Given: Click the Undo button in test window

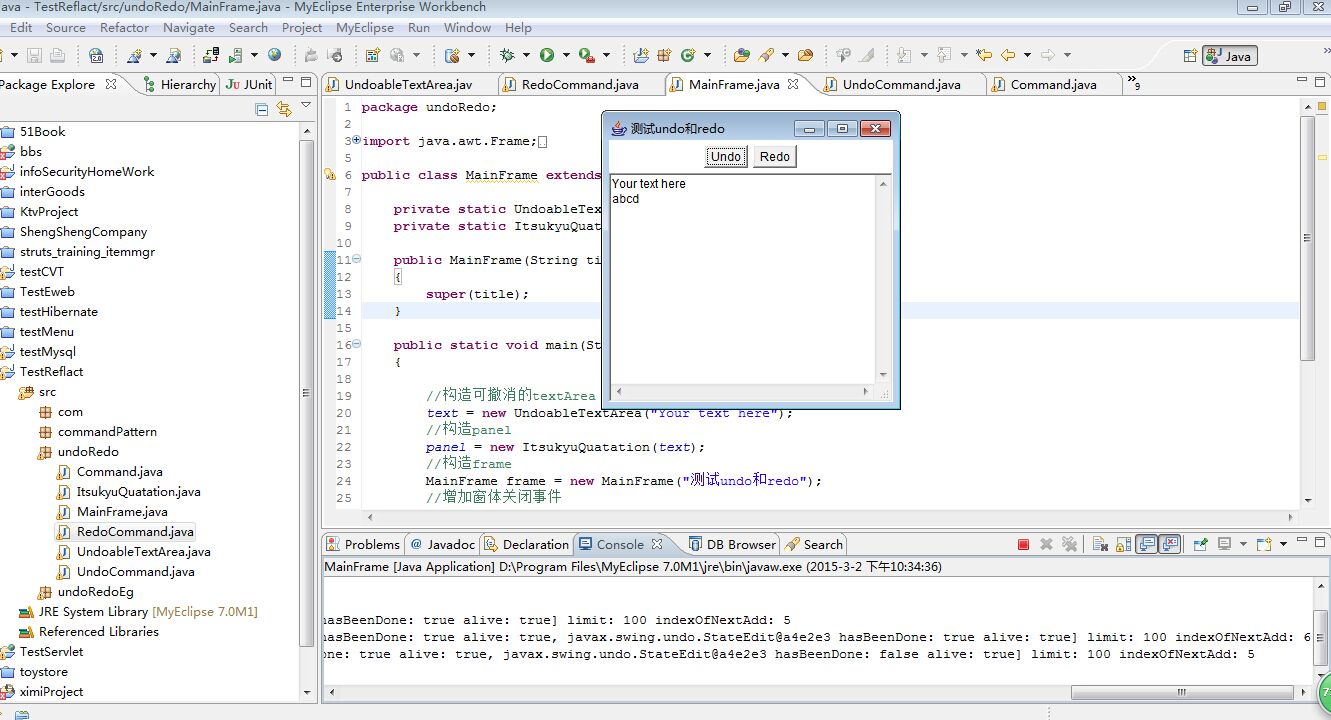Looking at the screenshot, I should point(726,156).
